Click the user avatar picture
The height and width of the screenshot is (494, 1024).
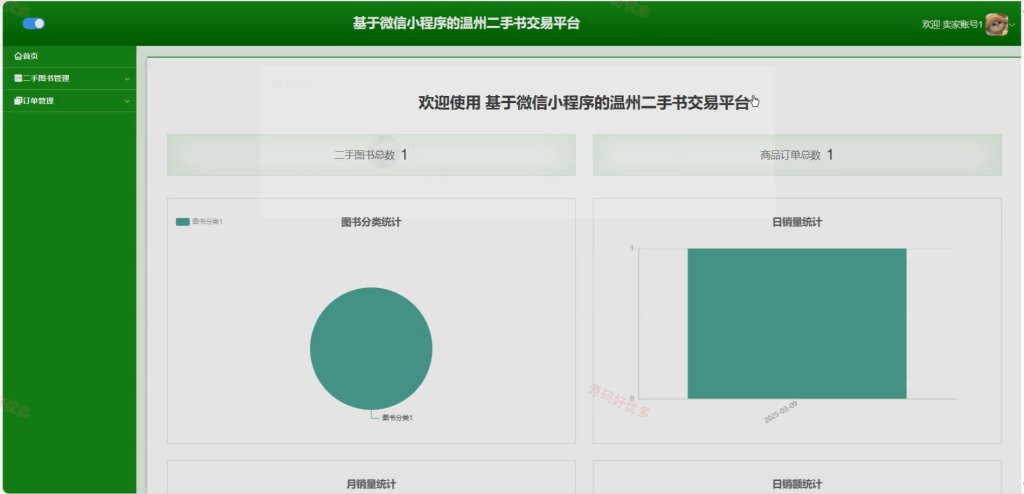coord(997,24)
